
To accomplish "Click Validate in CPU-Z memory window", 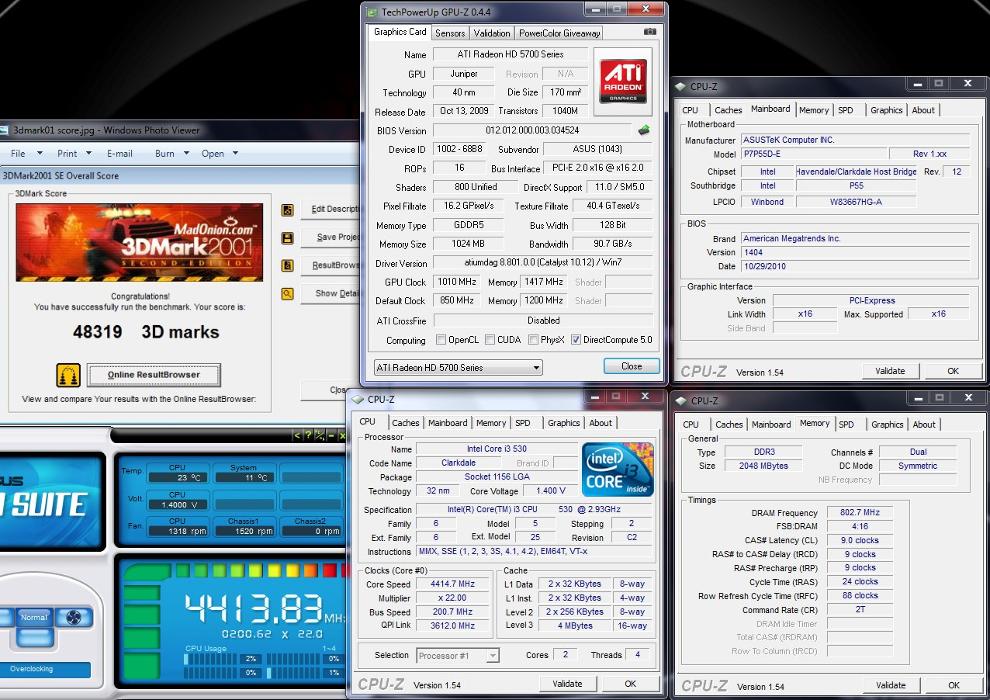I will click(891, 685).
